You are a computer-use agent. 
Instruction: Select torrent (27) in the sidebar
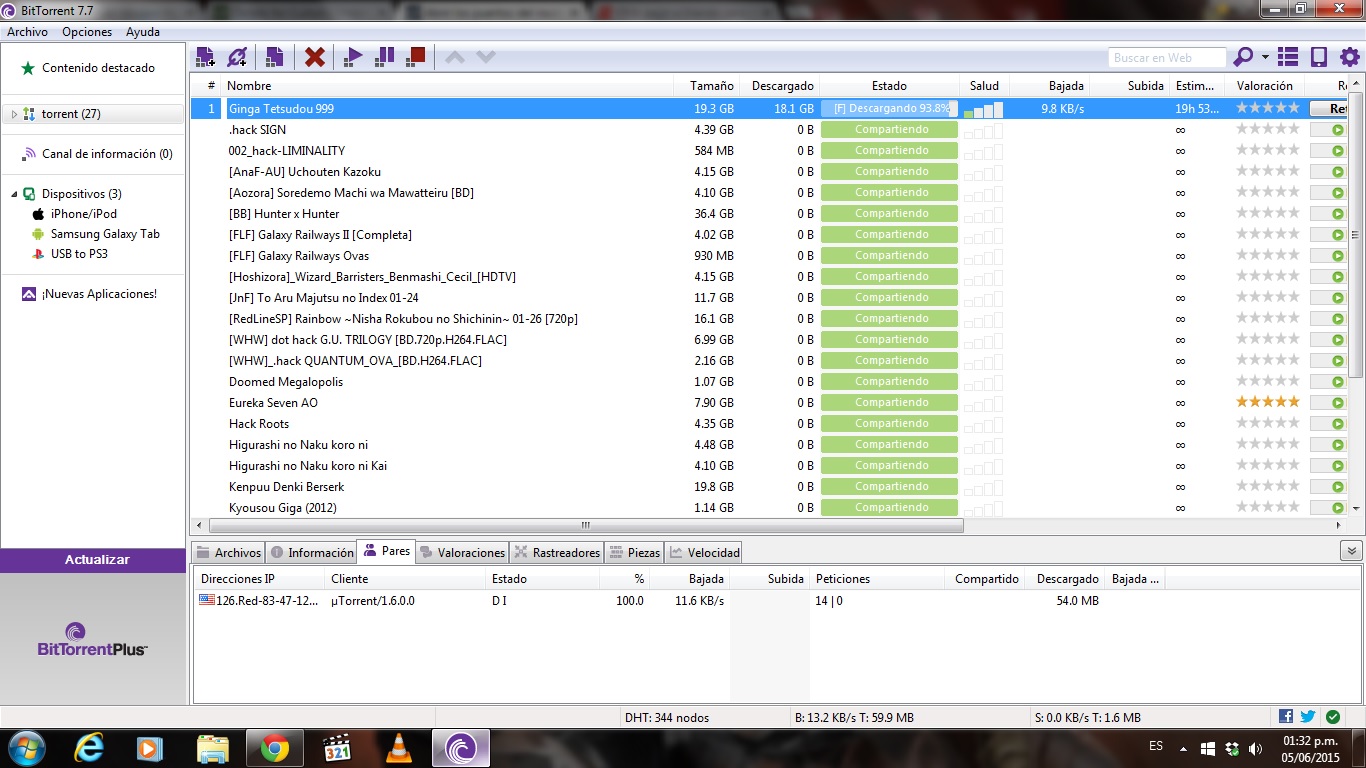tap(71, 114)
